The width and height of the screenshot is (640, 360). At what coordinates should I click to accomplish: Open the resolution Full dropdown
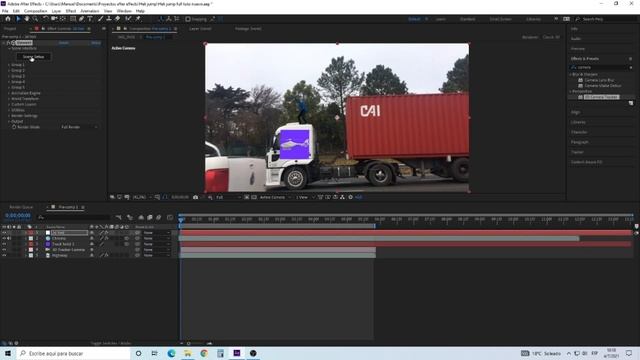tap(228, 197)
